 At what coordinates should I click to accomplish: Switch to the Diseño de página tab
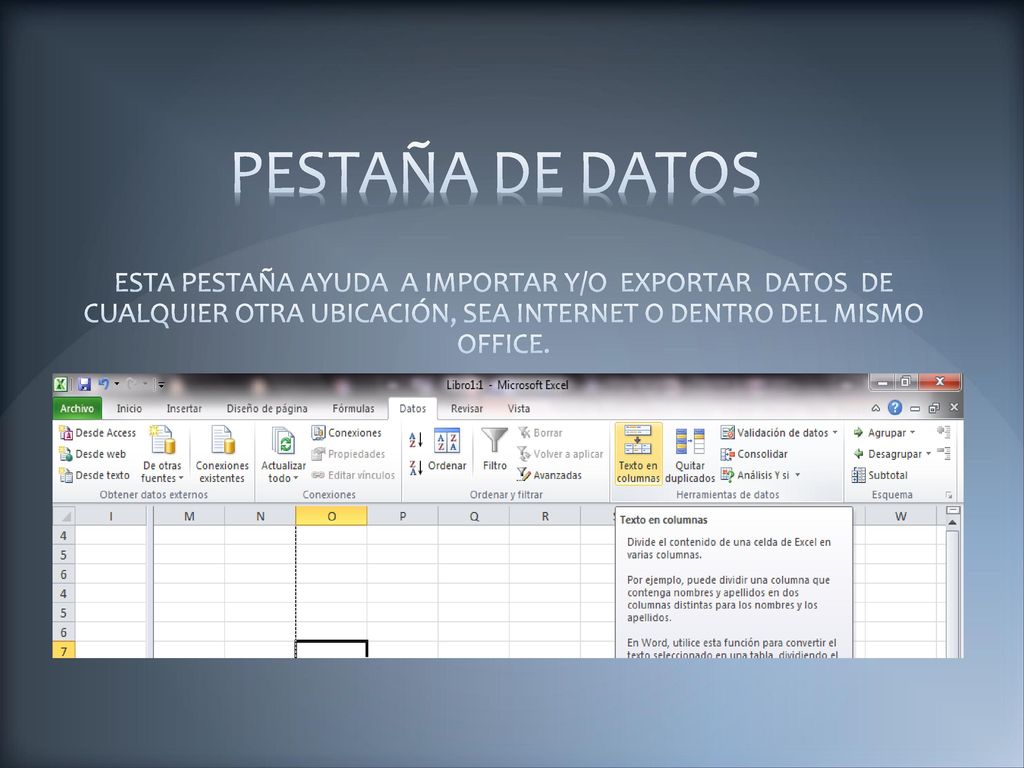pyautogui.click(x=267, y=409)
